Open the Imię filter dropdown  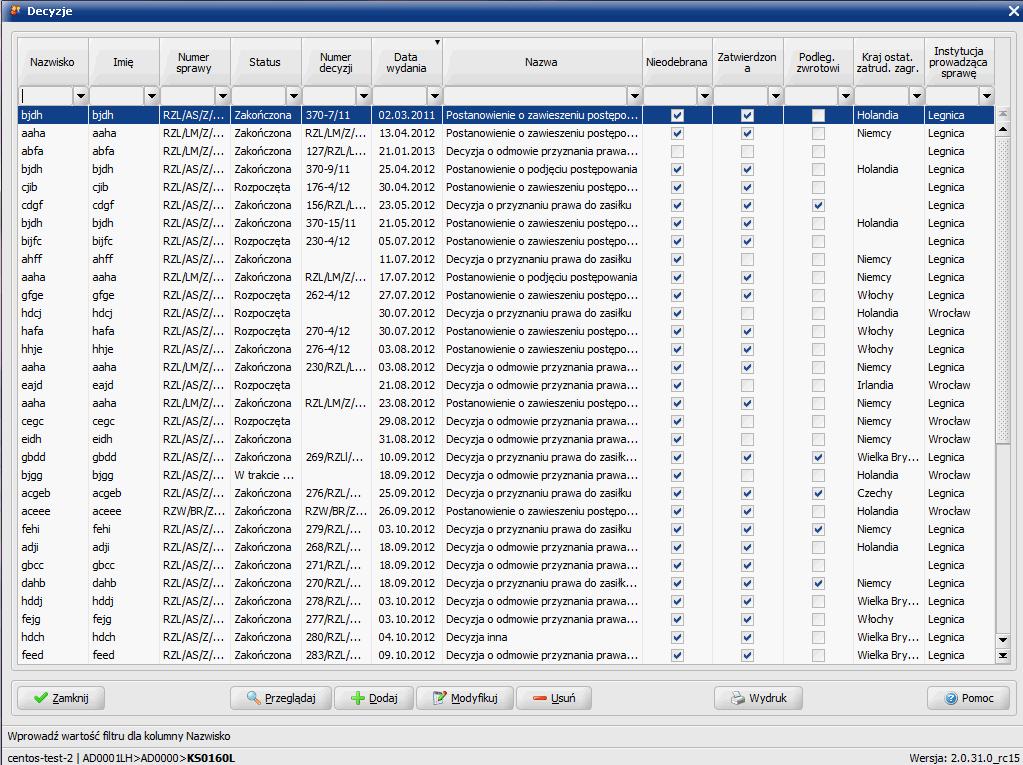click(x=151, y=95)
